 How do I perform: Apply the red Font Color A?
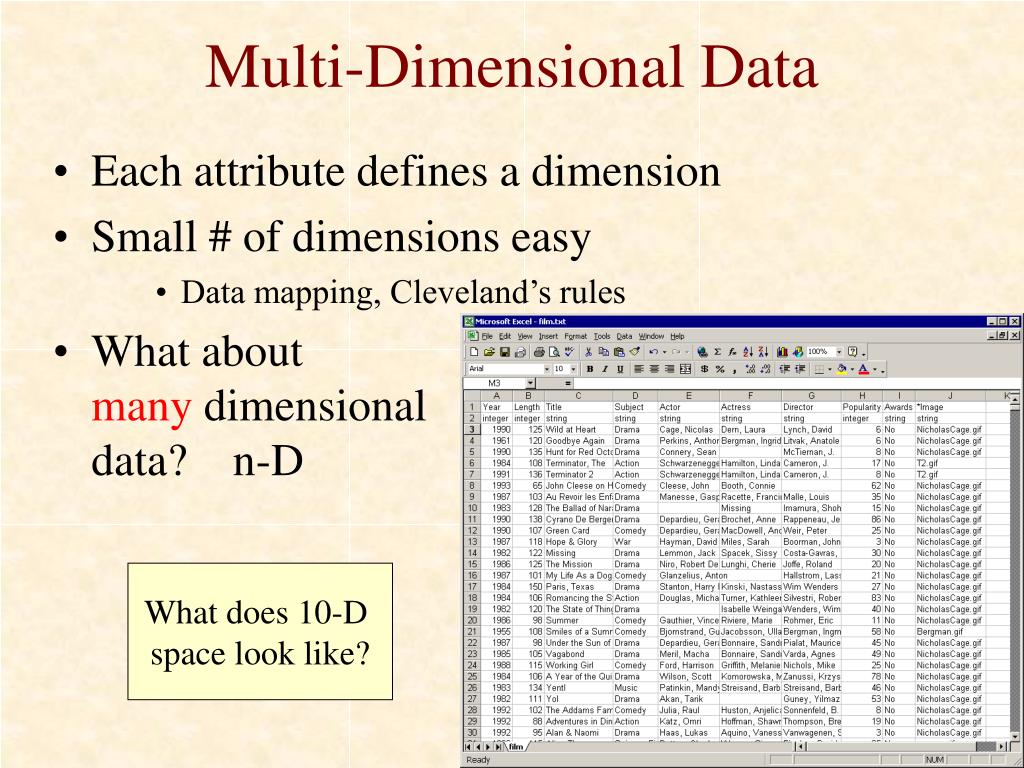point(863,369)
